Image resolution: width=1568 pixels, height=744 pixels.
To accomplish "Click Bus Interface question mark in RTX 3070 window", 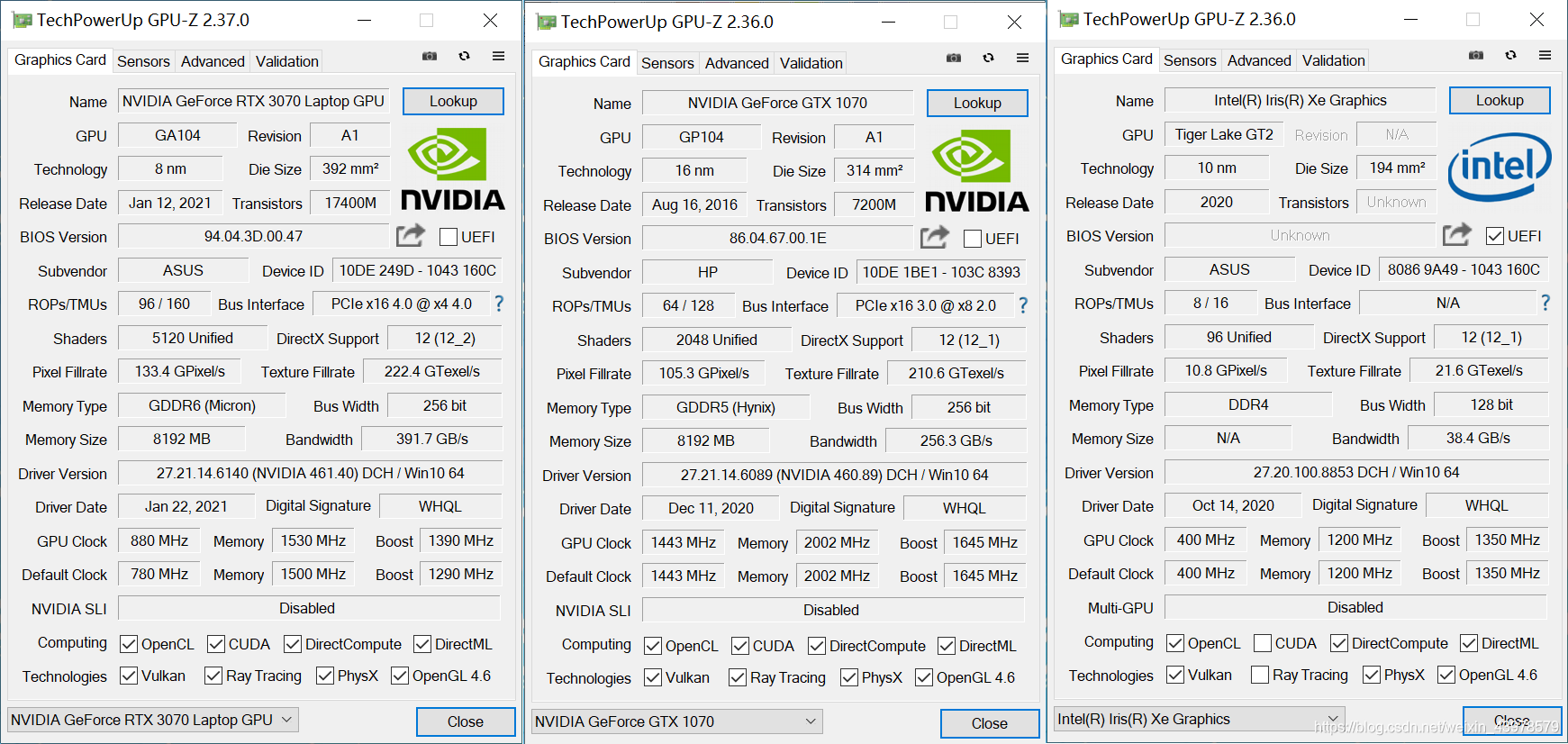I will 498,304.
